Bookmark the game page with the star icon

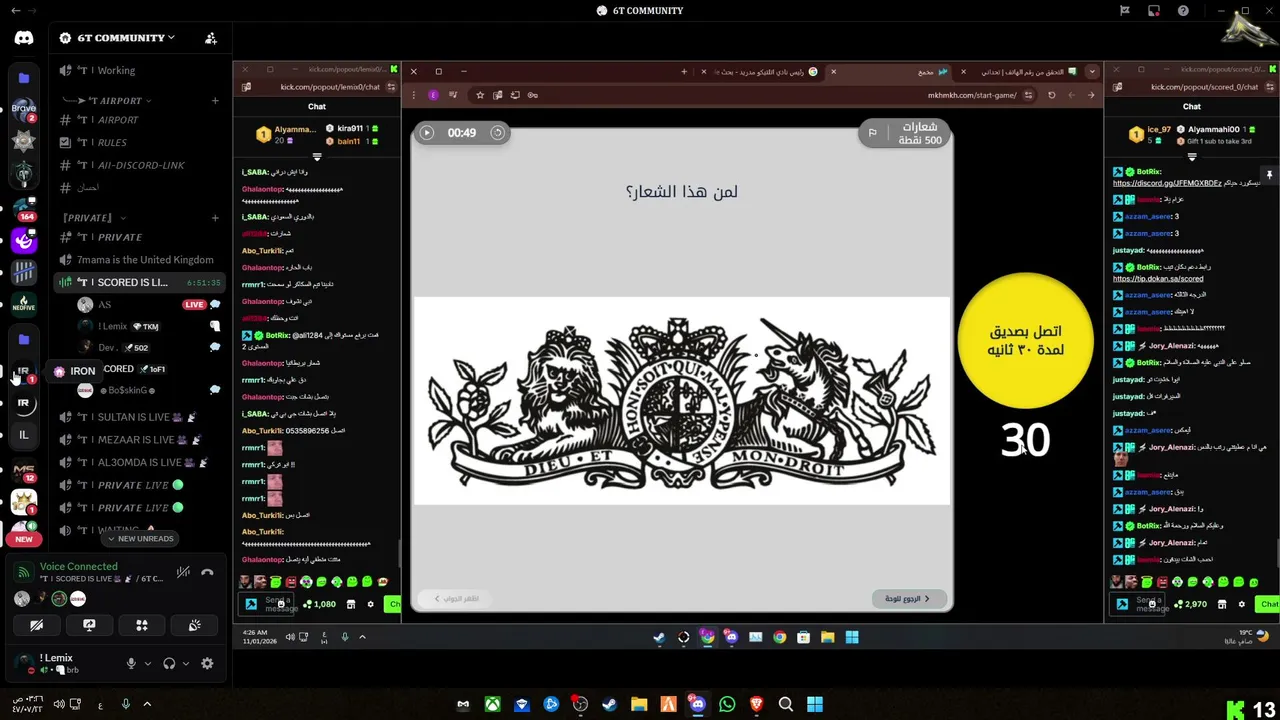[480, 95]
